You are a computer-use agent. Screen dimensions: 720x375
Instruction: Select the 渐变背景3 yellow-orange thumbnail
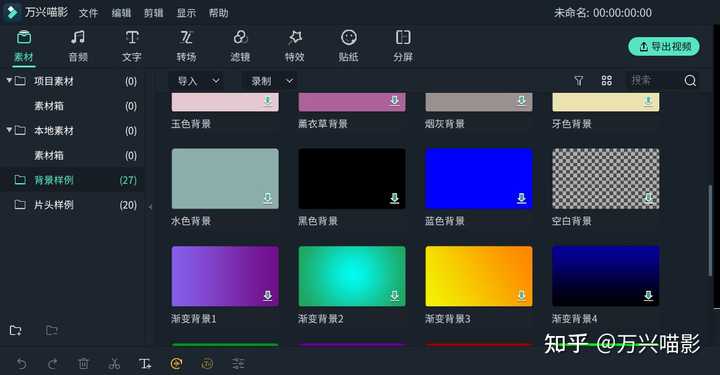(x=479, y=276)
